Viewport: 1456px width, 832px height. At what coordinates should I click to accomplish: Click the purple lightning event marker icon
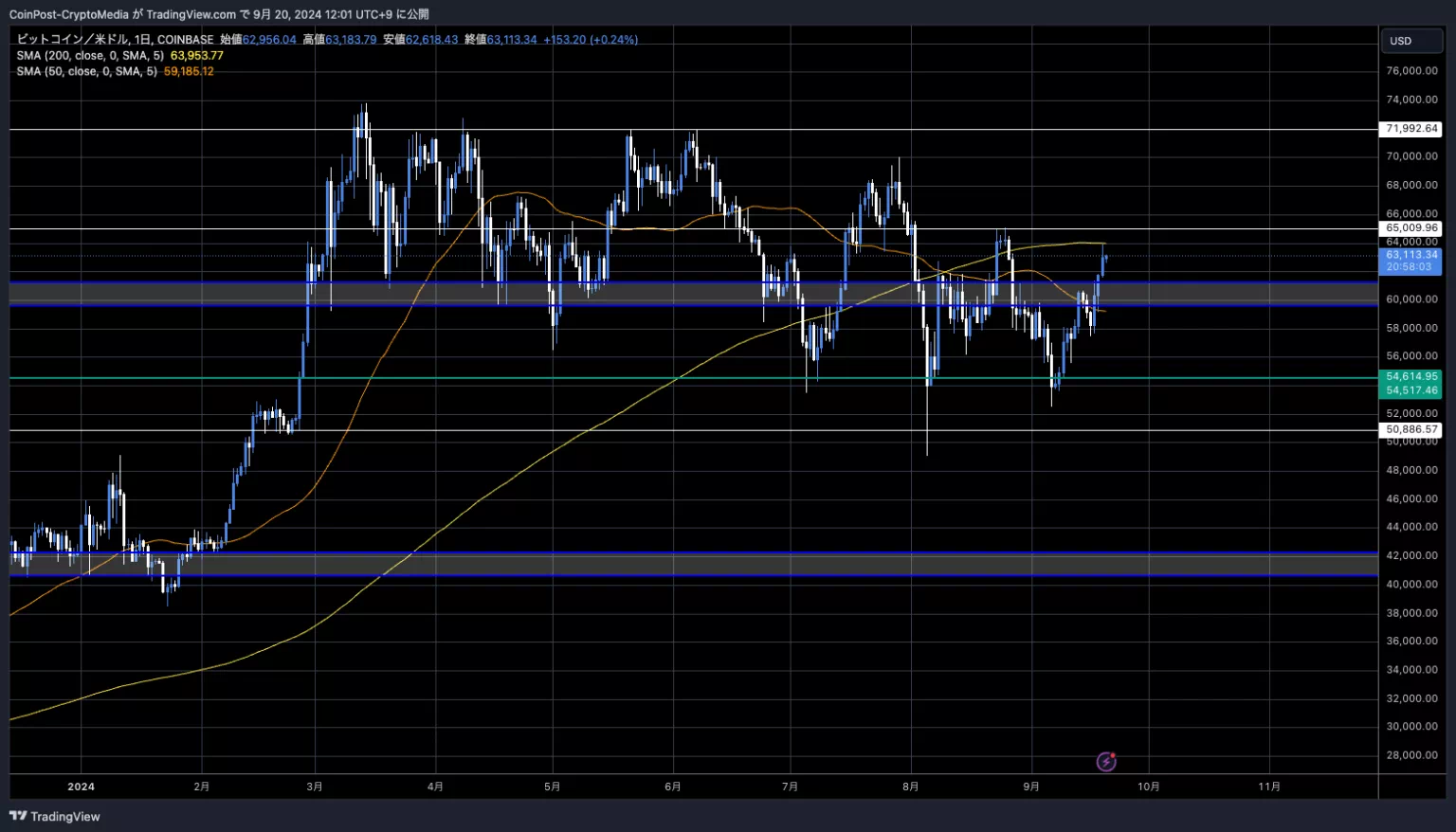pyautogui.click(x=1106, y=761)
